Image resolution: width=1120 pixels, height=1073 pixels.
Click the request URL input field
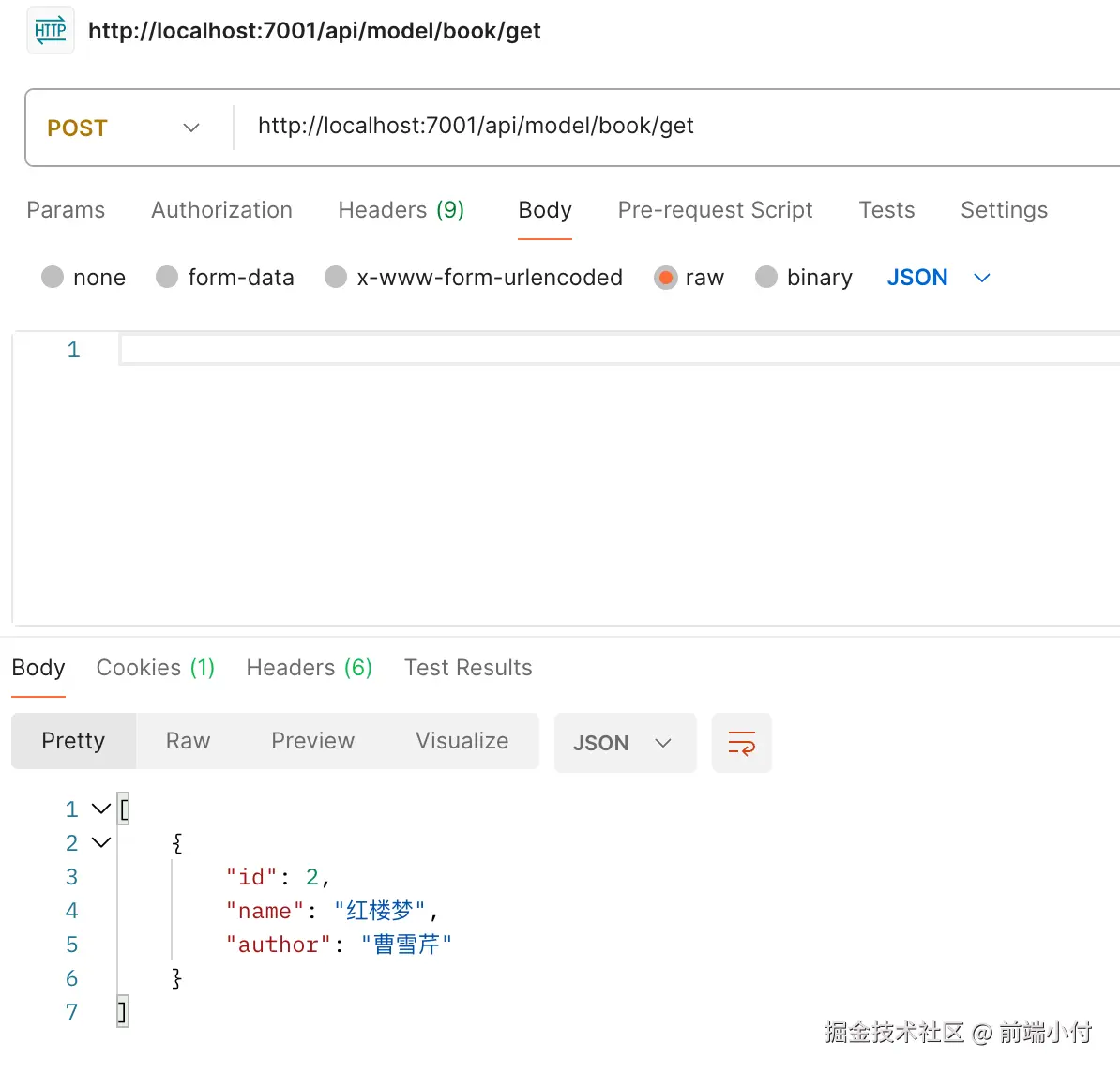657,127
